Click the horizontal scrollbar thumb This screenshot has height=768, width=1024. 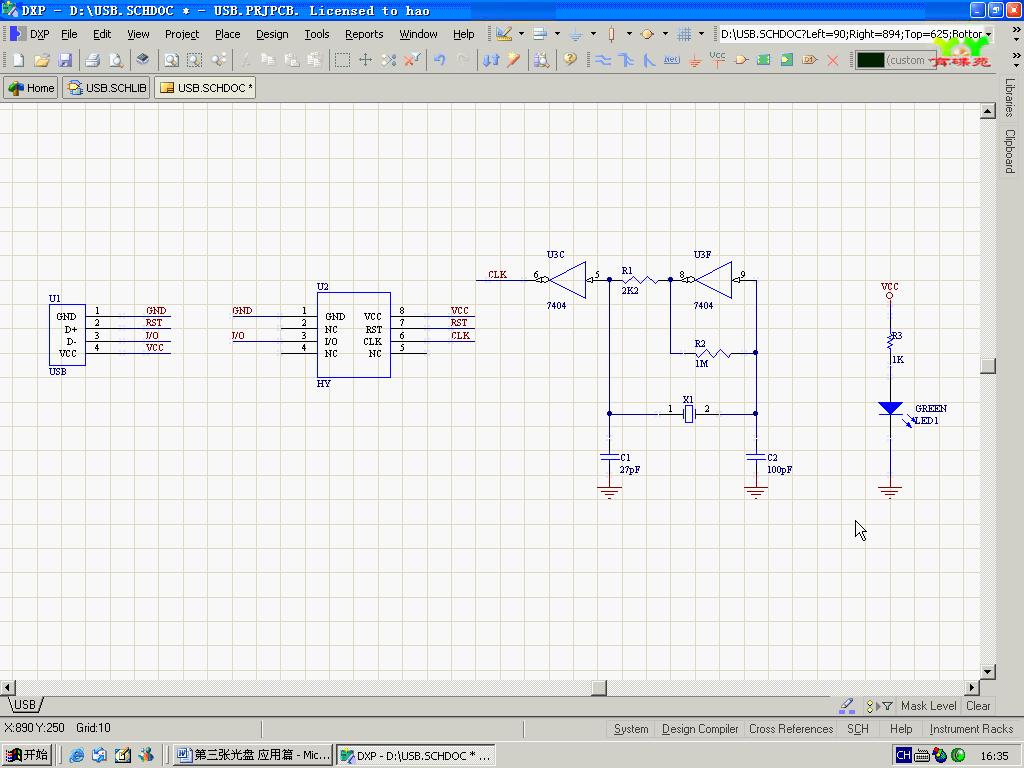(x=599, y=687)
